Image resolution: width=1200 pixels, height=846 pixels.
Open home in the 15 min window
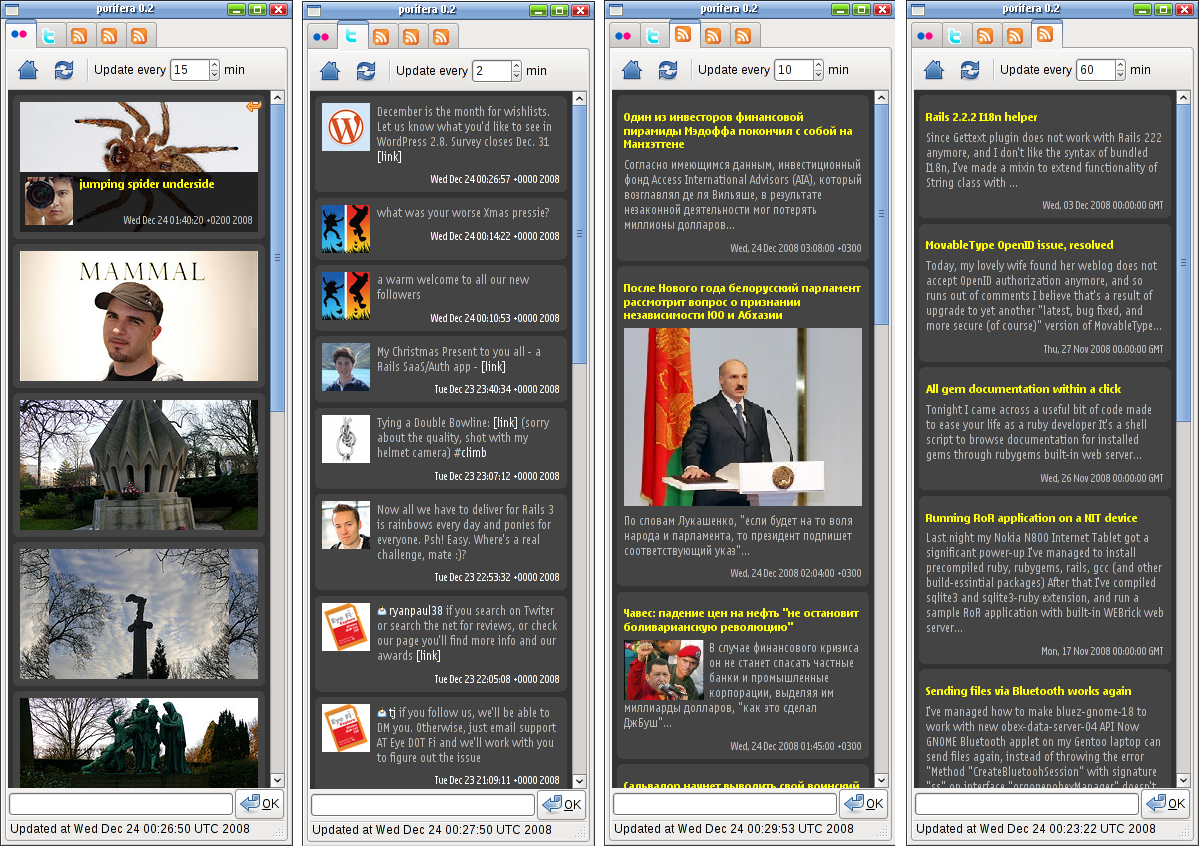click(28, 70)
